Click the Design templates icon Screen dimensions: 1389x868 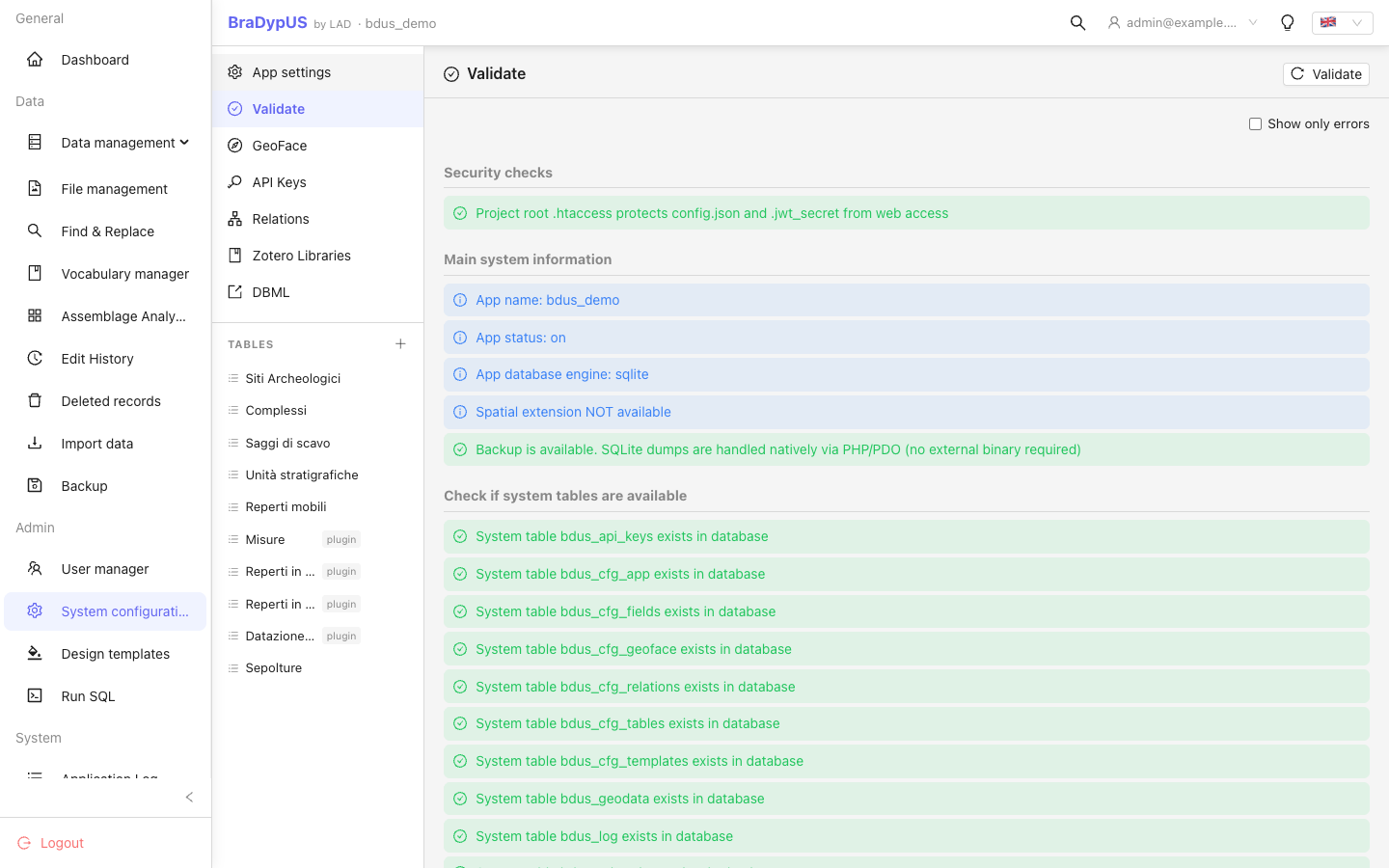pyautogui.click(x=35, y=654)
